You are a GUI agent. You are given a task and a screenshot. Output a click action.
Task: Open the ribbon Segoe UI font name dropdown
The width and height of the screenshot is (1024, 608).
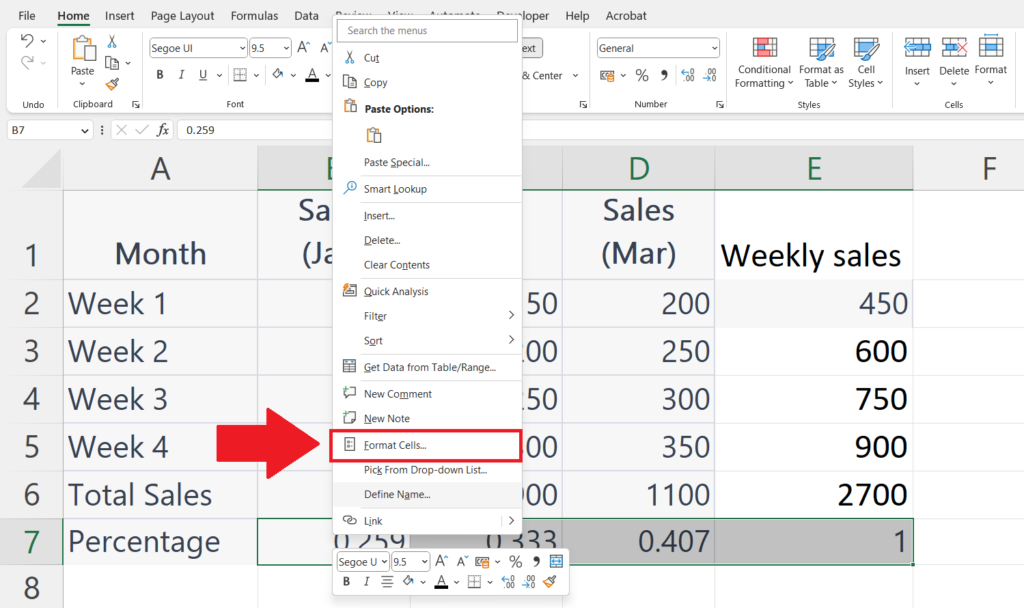pos(242,48)
